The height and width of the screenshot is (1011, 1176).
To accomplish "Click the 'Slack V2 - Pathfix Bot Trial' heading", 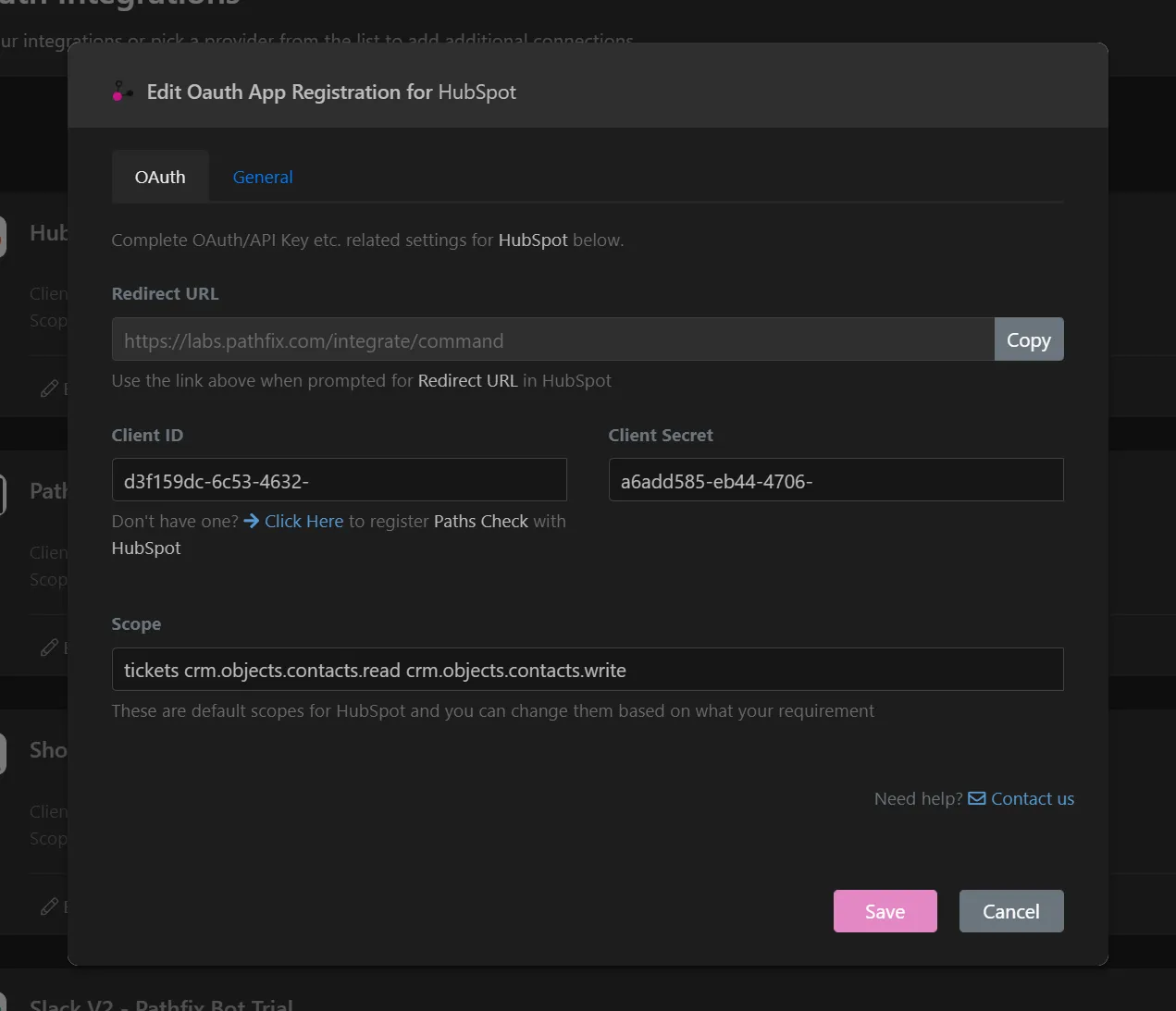I will coord(161,1005).
